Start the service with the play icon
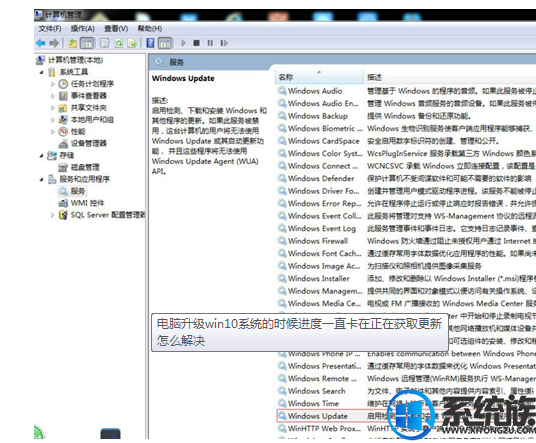The image size is (536, 443). click(x=184, y=43)
